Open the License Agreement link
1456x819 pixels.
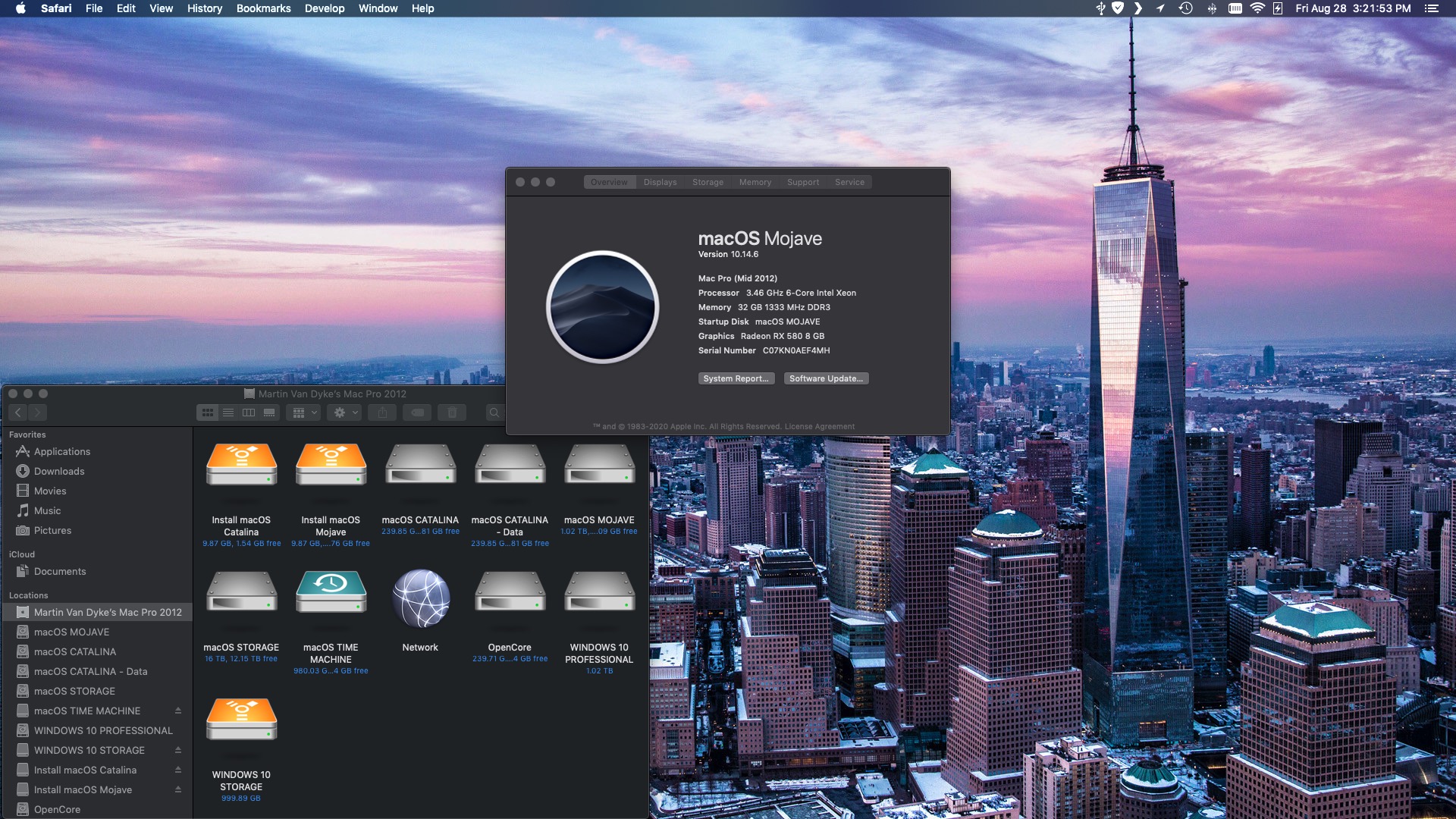tap(819, 426)
